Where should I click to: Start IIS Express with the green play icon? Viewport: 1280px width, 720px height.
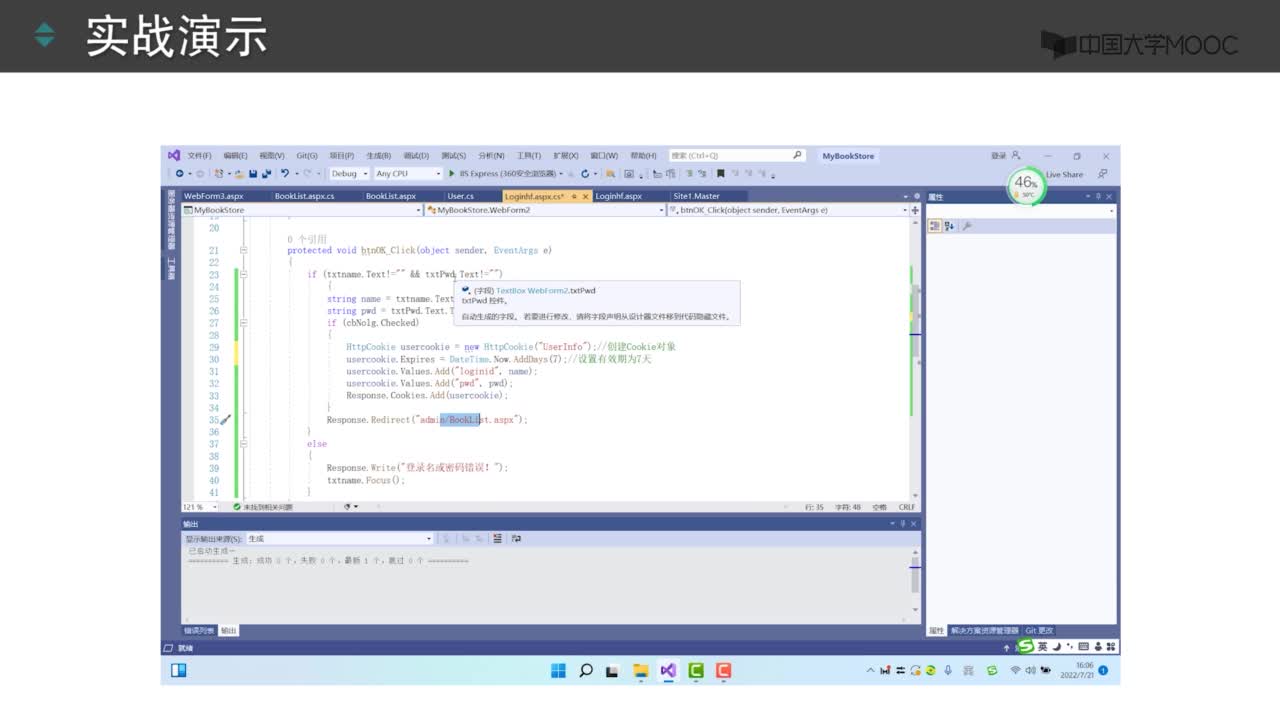[x=451, y=174]
